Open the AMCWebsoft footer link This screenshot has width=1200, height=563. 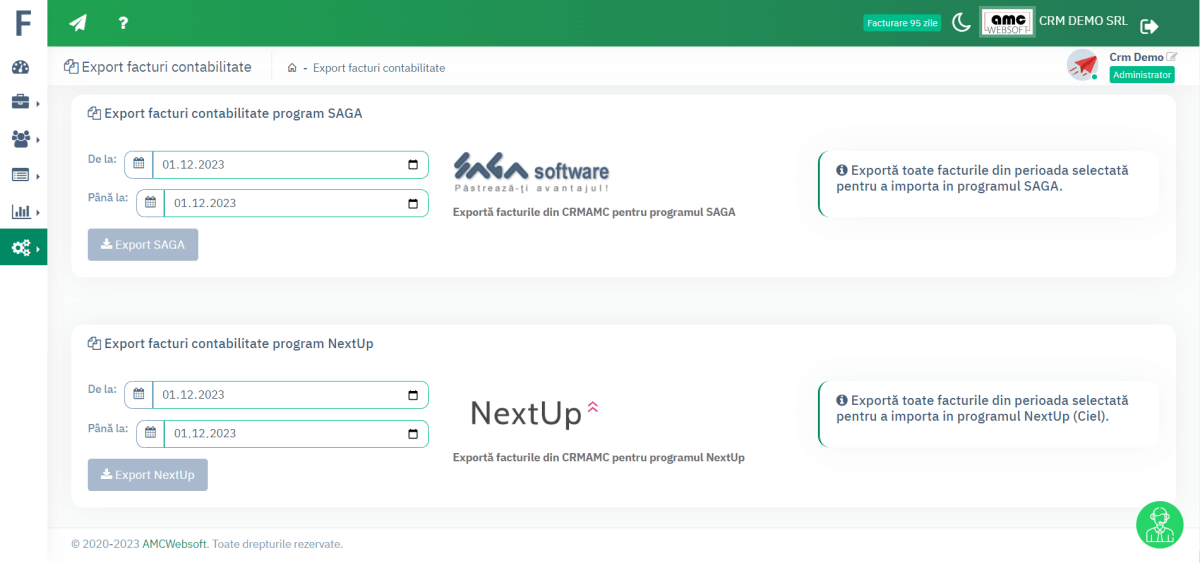[x=174, y=544]
